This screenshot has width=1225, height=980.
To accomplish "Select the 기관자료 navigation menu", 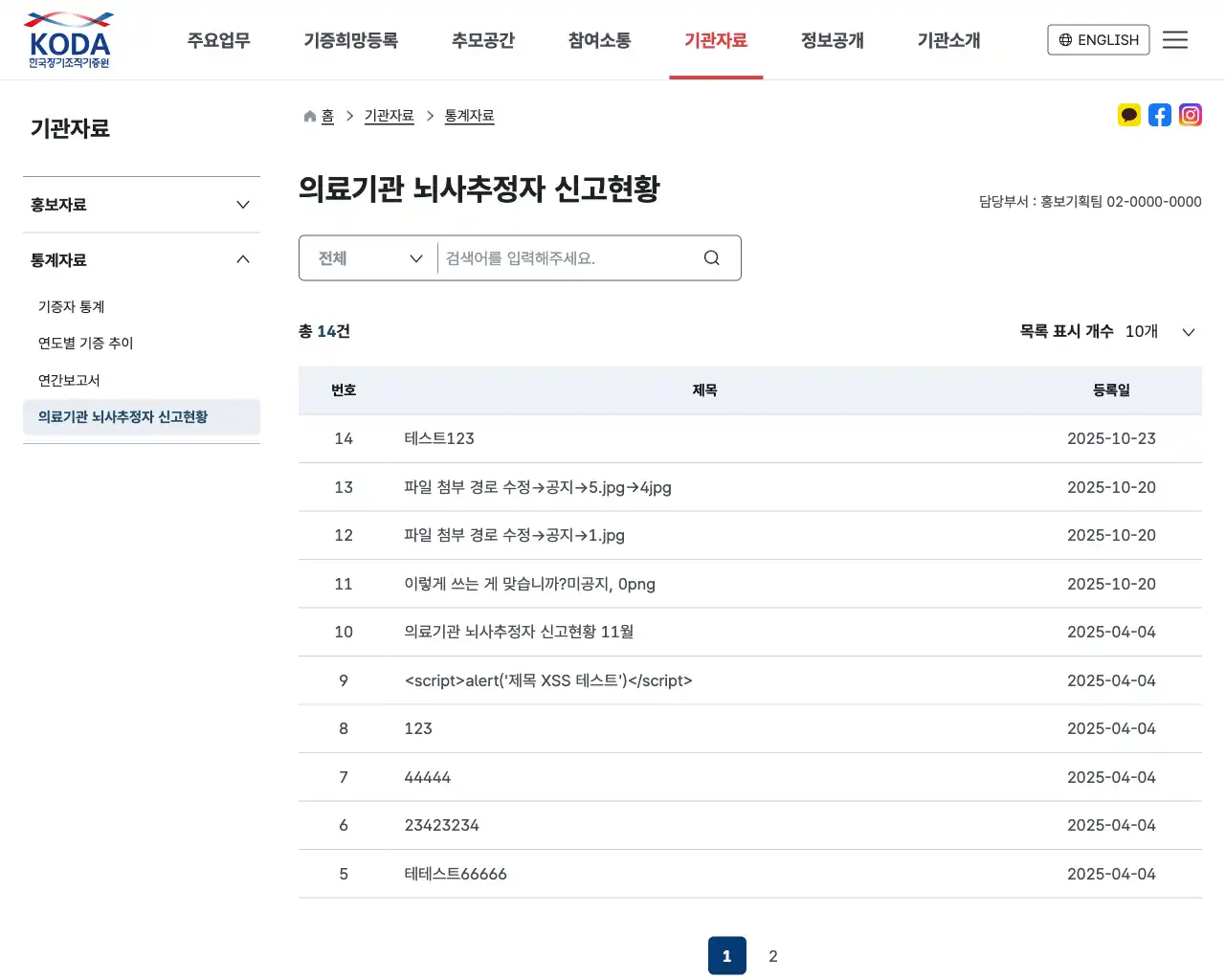I will (716, 39).
